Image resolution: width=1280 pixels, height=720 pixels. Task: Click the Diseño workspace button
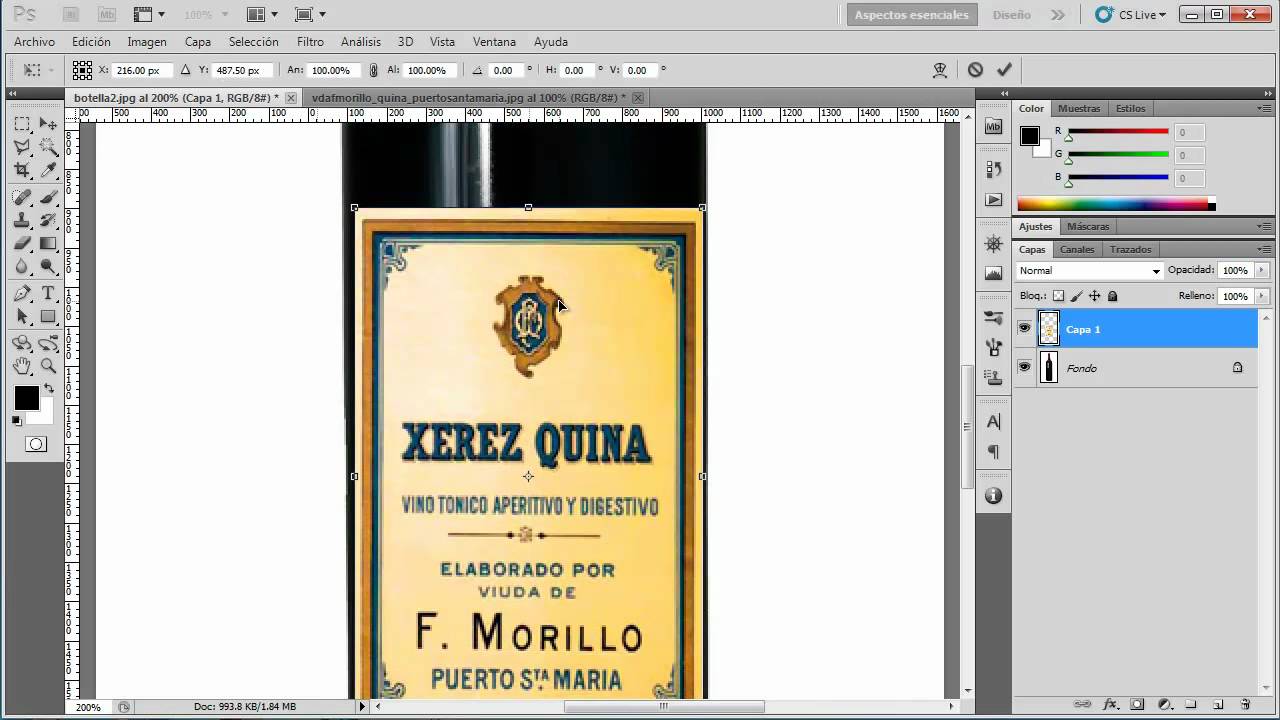point(1012,15)
